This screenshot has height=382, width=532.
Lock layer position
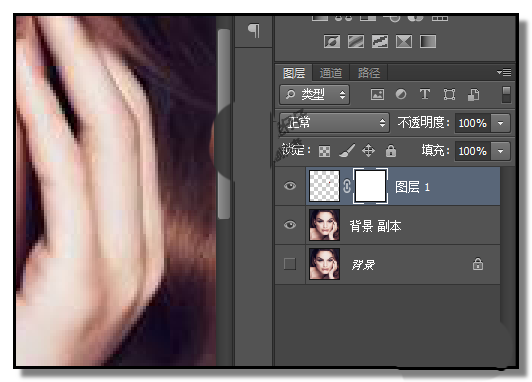click(x=368, y=151)
